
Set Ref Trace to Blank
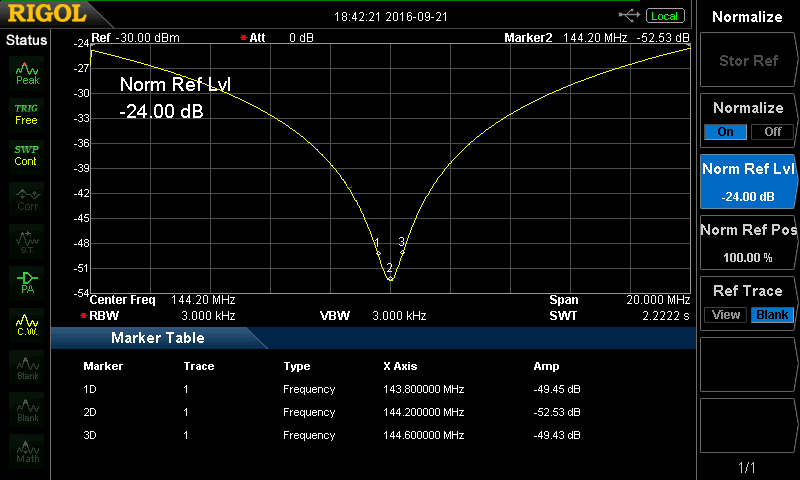(x=771, y=315)
